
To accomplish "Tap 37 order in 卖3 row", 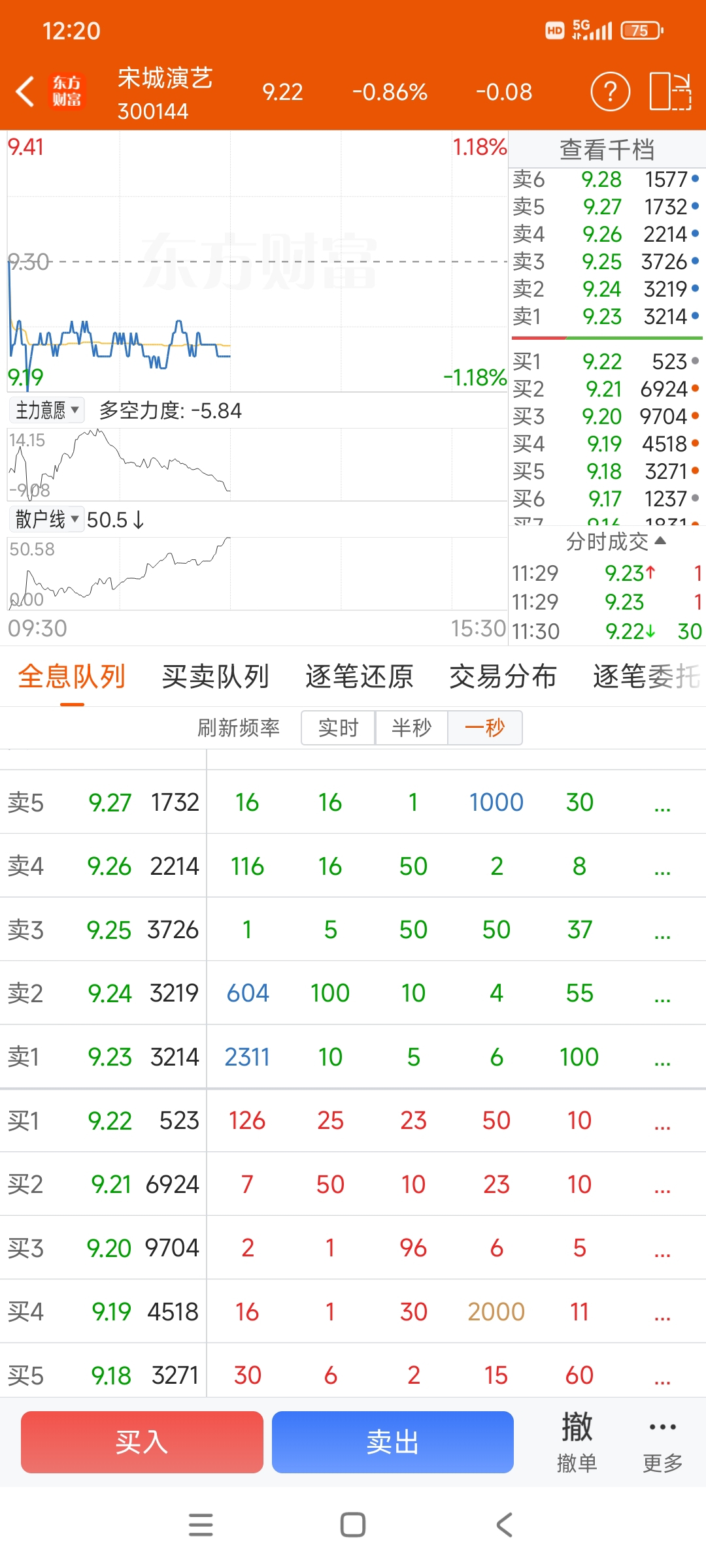I will 580,930.
